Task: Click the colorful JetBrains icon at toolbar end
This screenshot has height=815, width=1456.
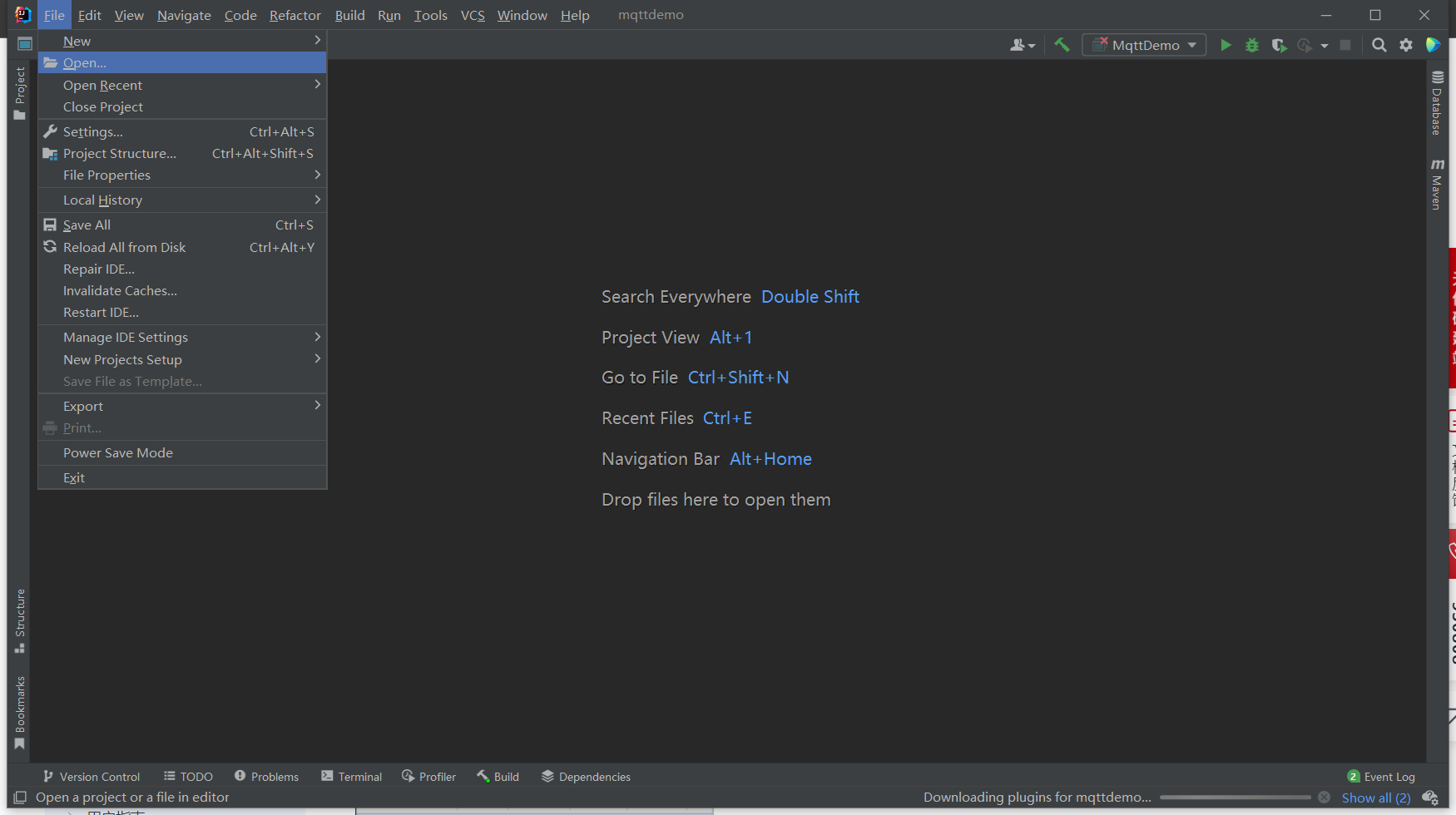Action: 1433,45
